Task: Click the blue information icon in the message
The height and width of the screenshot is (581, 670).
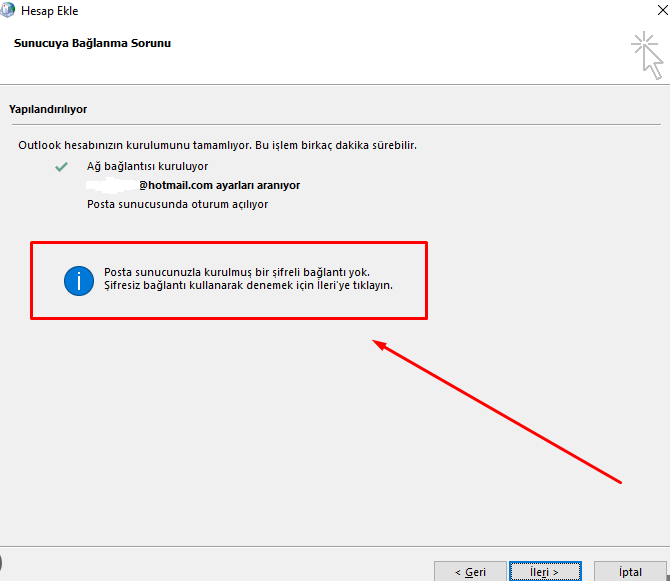Action: [78, 279]
